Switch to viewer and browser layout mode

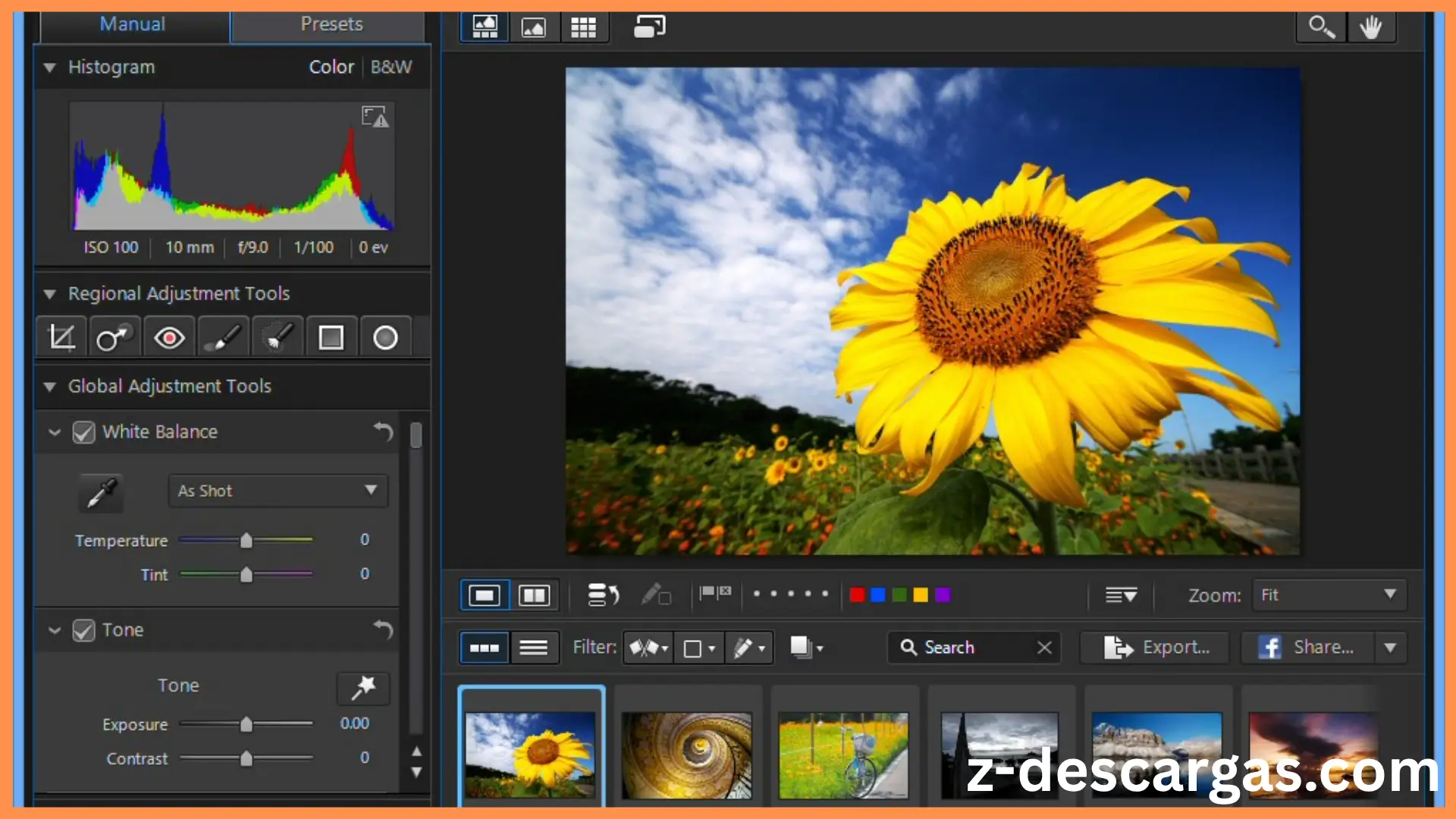(x=485, y=27)
